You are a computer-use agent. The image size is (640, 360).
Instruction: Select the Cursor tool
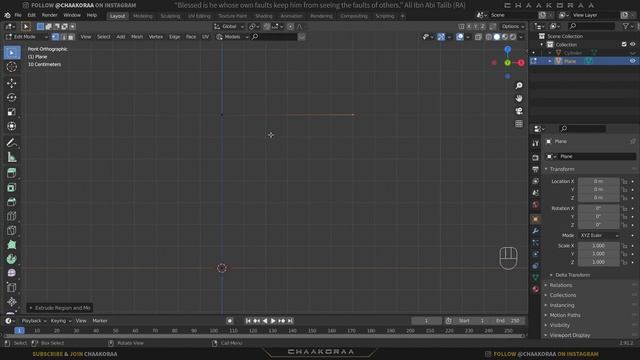(11, 67)
